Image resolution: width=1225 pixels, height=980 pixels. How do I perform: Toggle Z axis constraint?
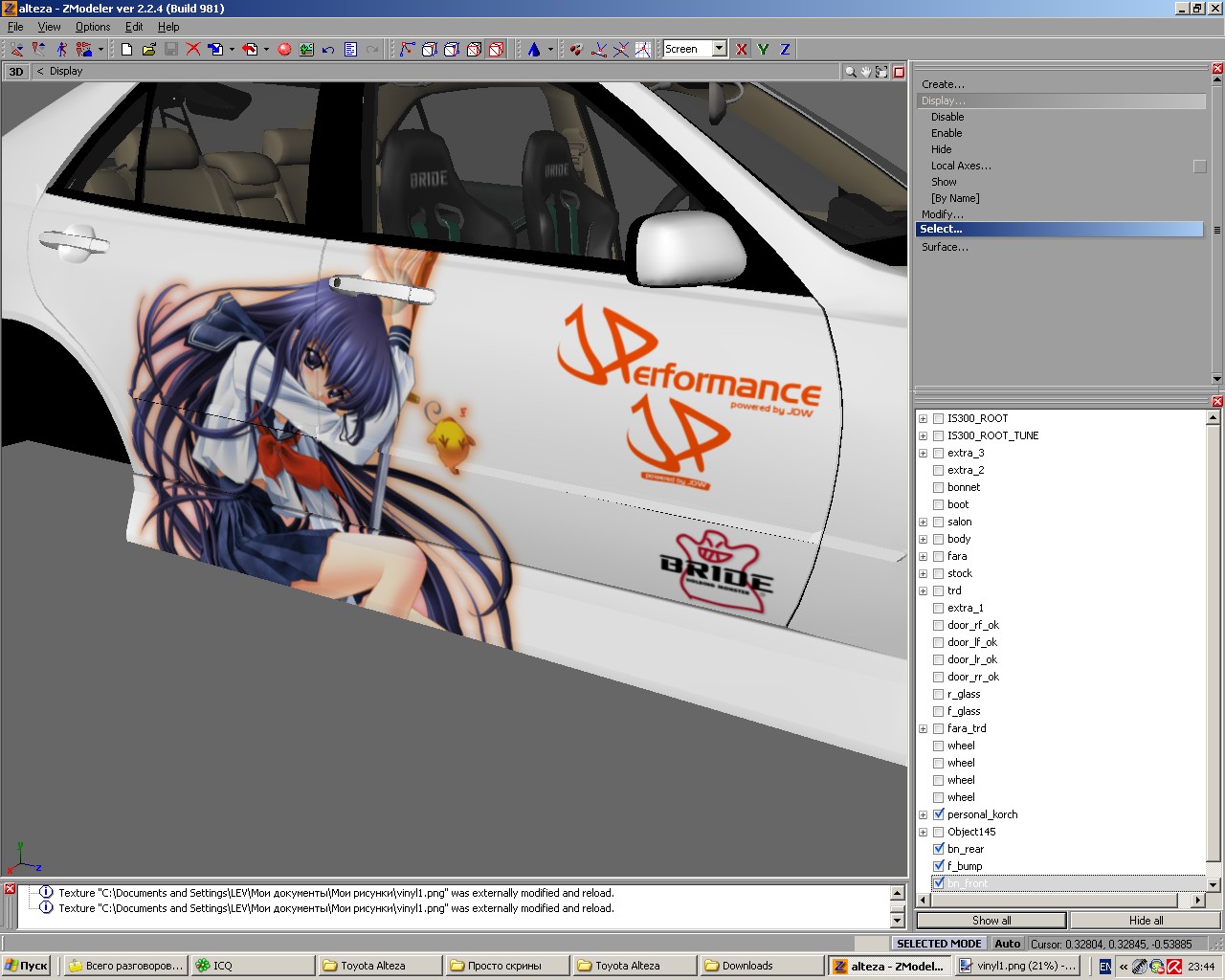coord(785,49)
